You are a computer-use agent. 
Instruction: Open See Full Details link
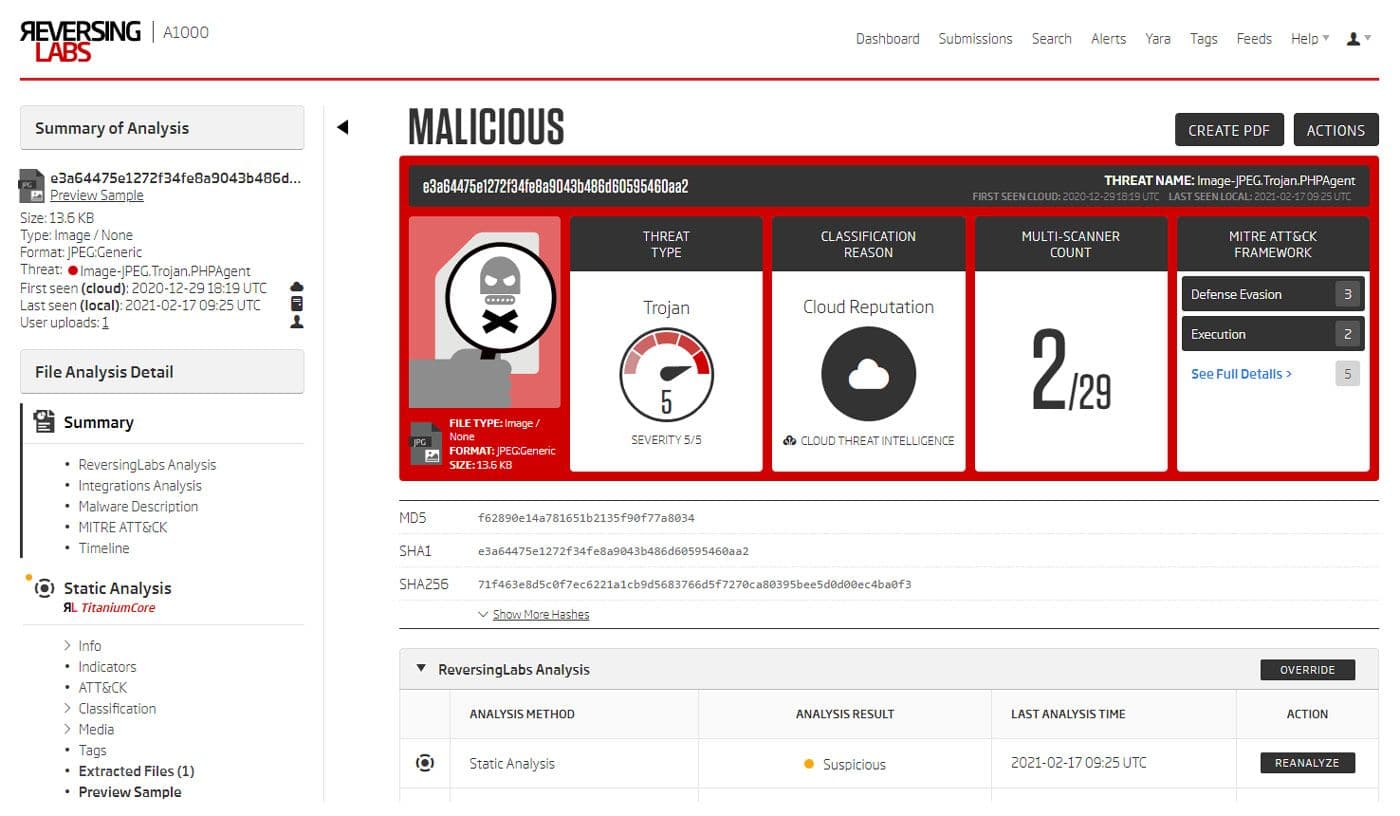pyautogui.click(x=1241, y=374)
